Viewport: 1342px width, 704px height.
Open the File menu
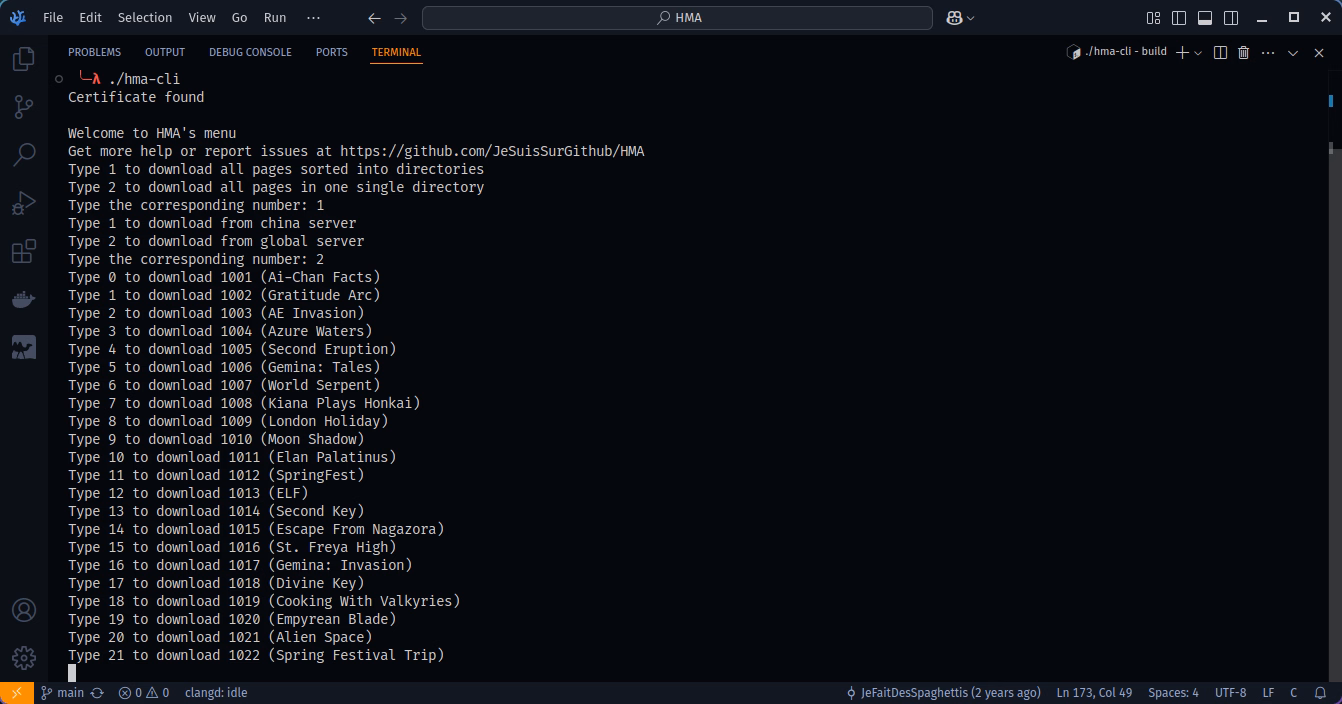pyautogui.click(x=53, y=18)
